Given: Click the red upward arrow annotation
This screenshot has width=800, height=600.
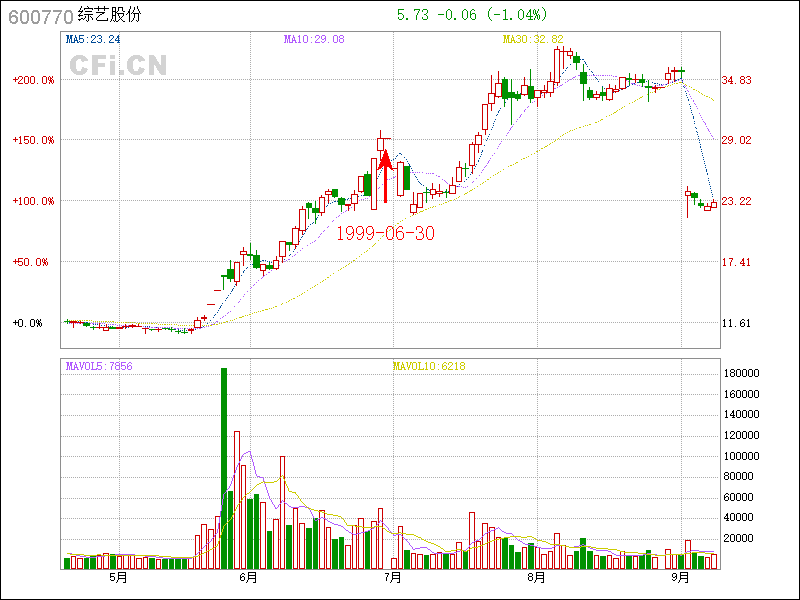Looking at the screenshot, I should (x=385, y=177).
